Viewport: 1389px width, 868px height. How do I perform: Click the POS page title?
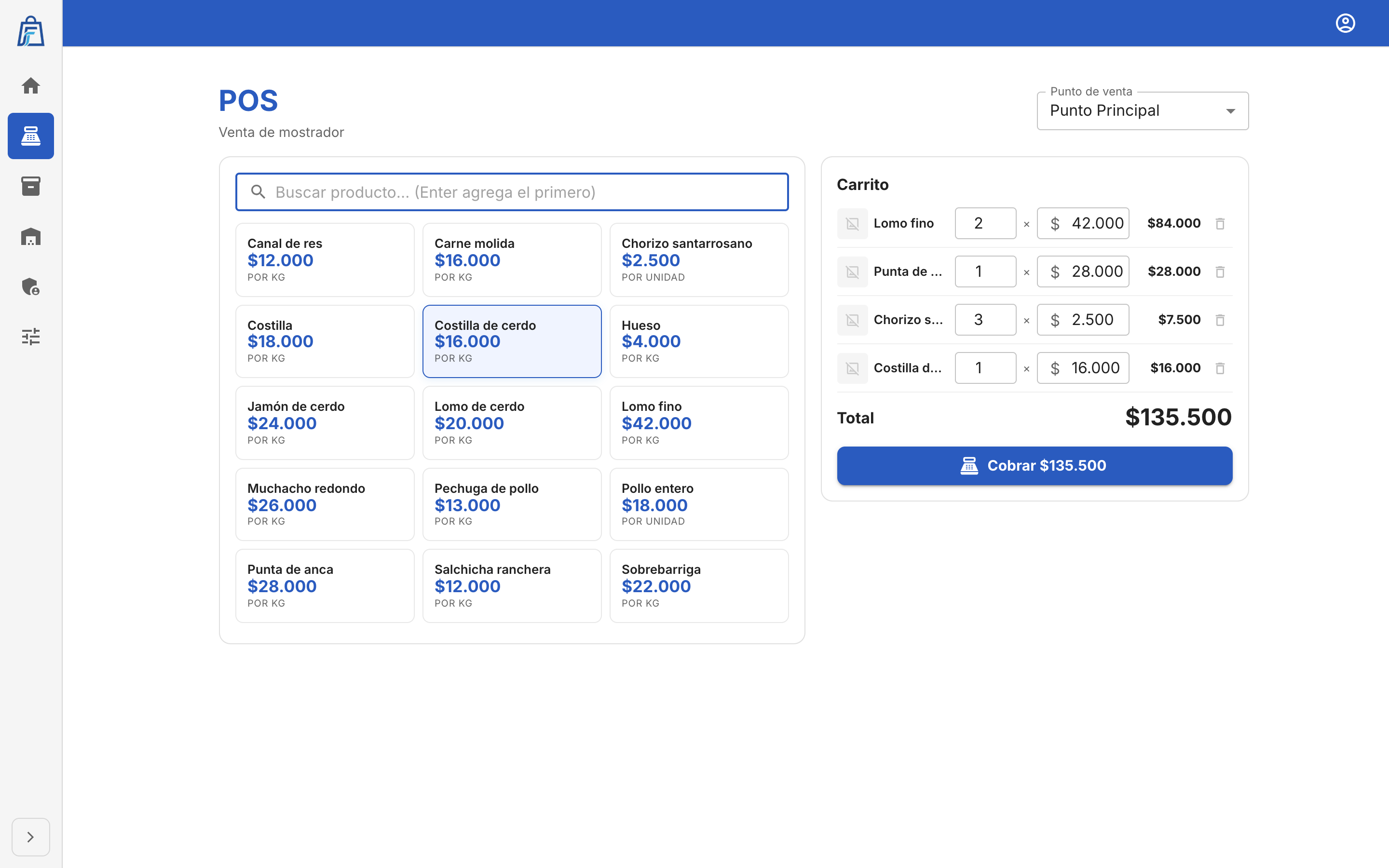tap(248, 100)
